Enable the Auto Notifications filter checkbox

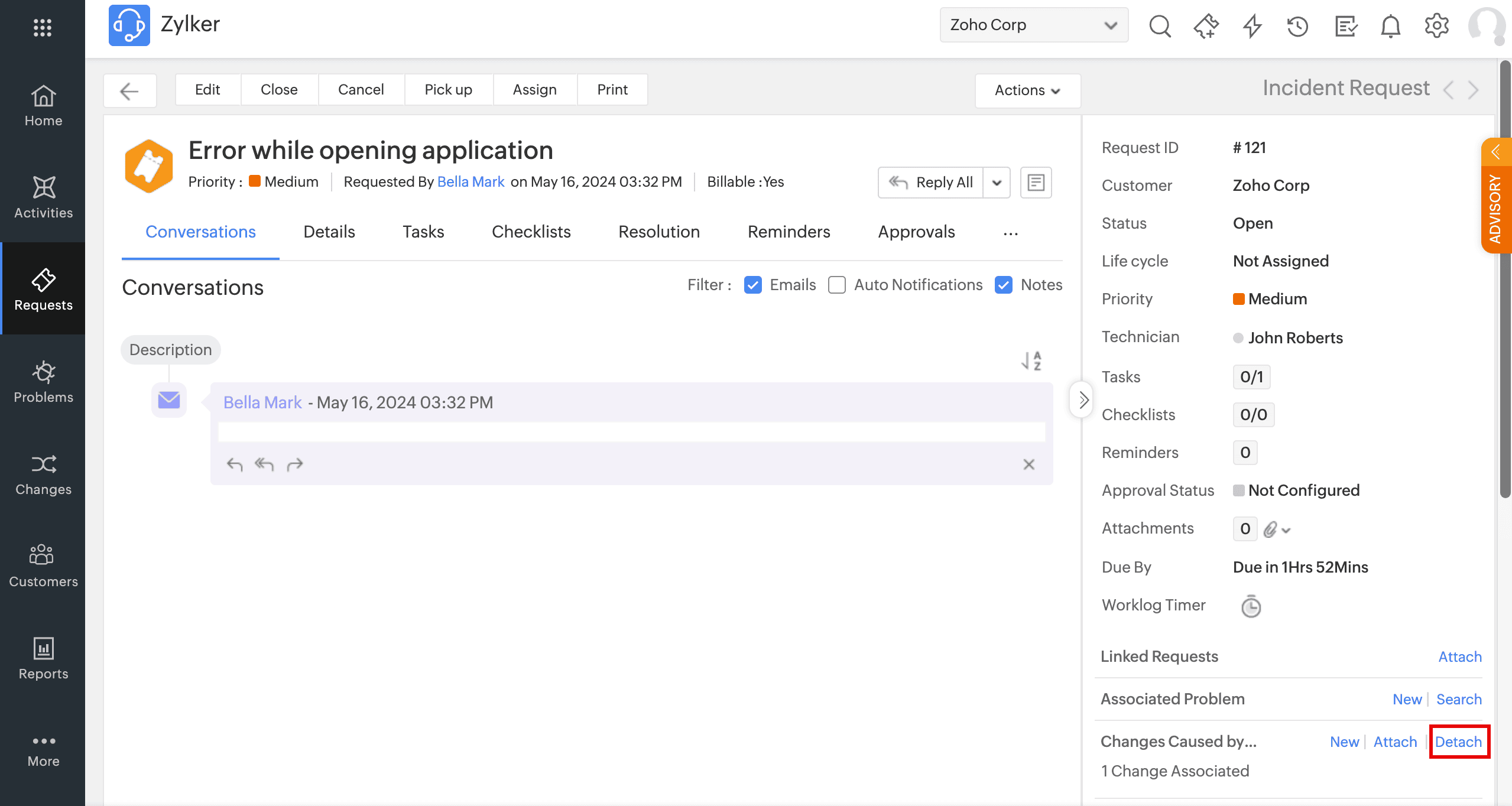click(836, 285)
